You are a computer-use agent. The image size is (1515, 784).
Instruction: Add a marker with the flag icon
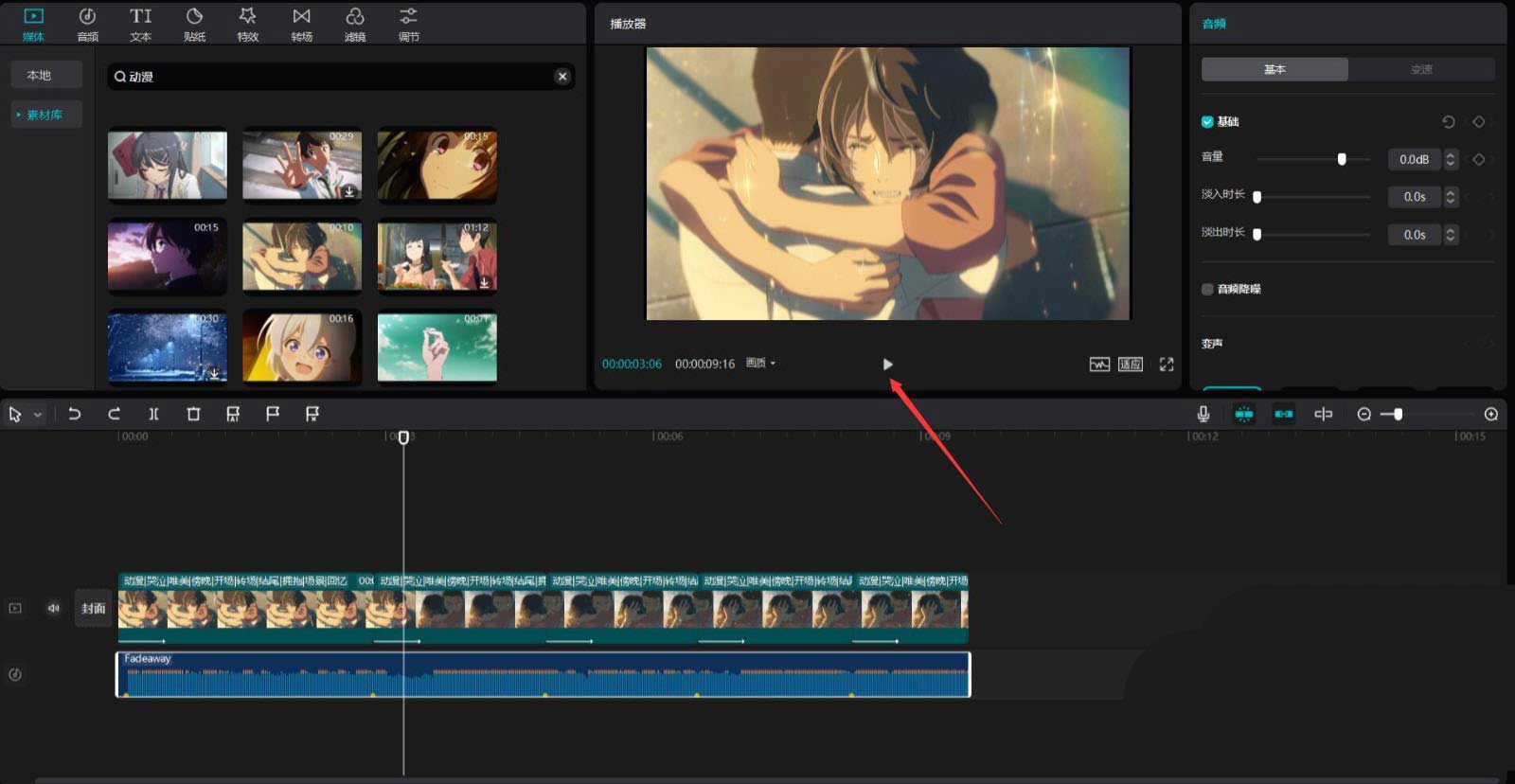point(273,414)
